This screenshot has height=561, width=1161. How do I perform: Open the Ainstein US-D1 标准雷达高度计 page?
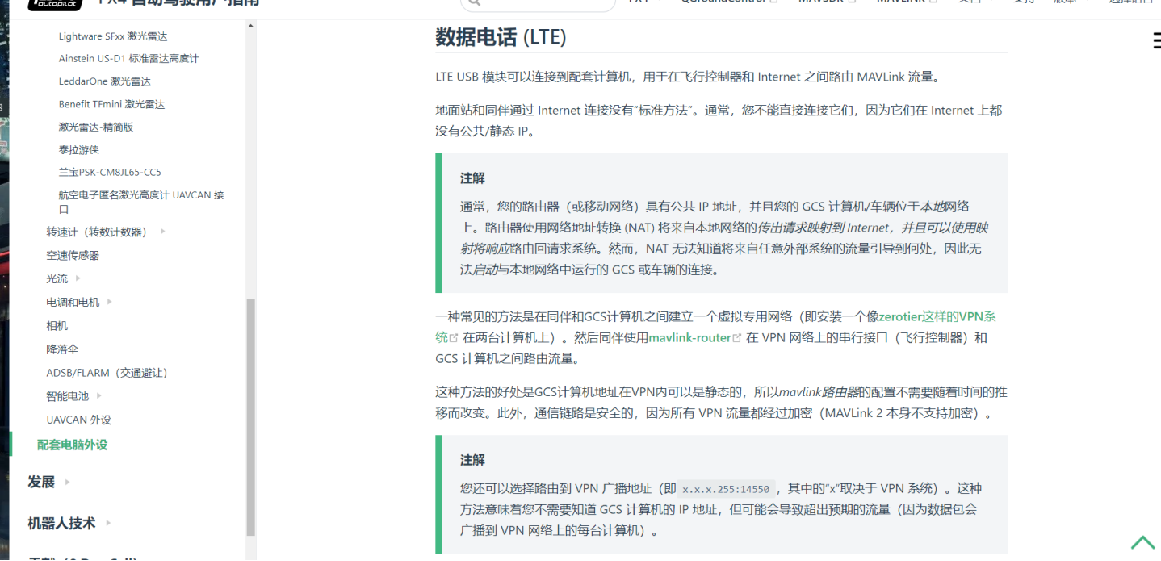(129, 58)
